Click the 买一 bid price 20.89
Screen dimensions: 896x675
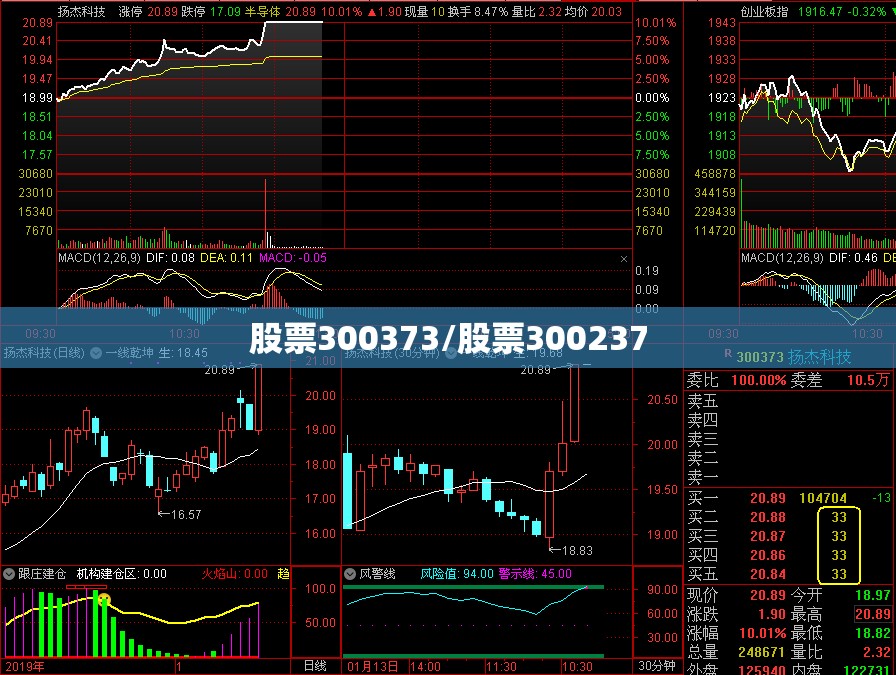(767, 498)
